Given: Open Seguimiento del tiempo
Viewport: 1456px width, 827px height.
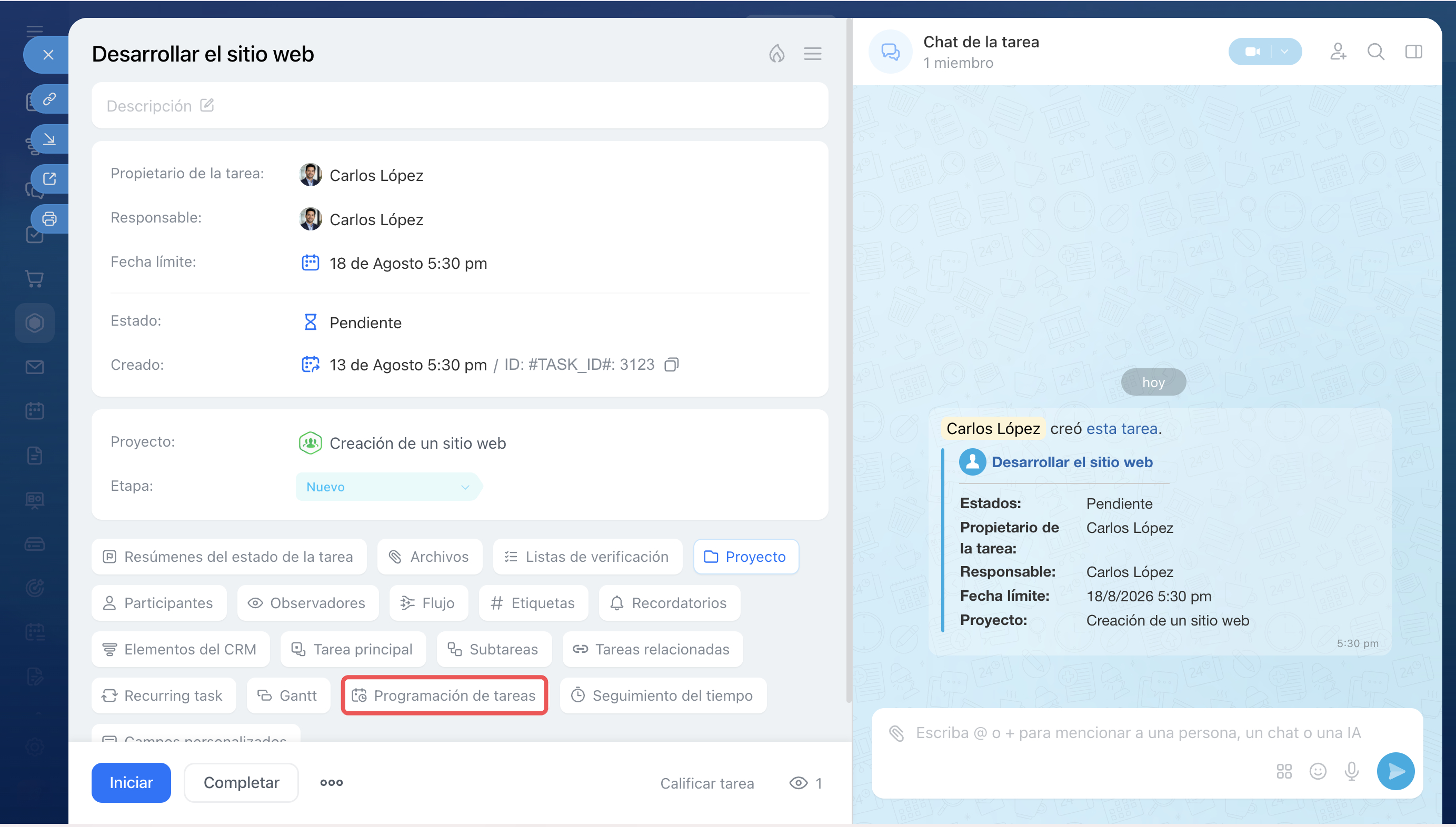Looking at the screenshot, I should (x=663, y=695).
